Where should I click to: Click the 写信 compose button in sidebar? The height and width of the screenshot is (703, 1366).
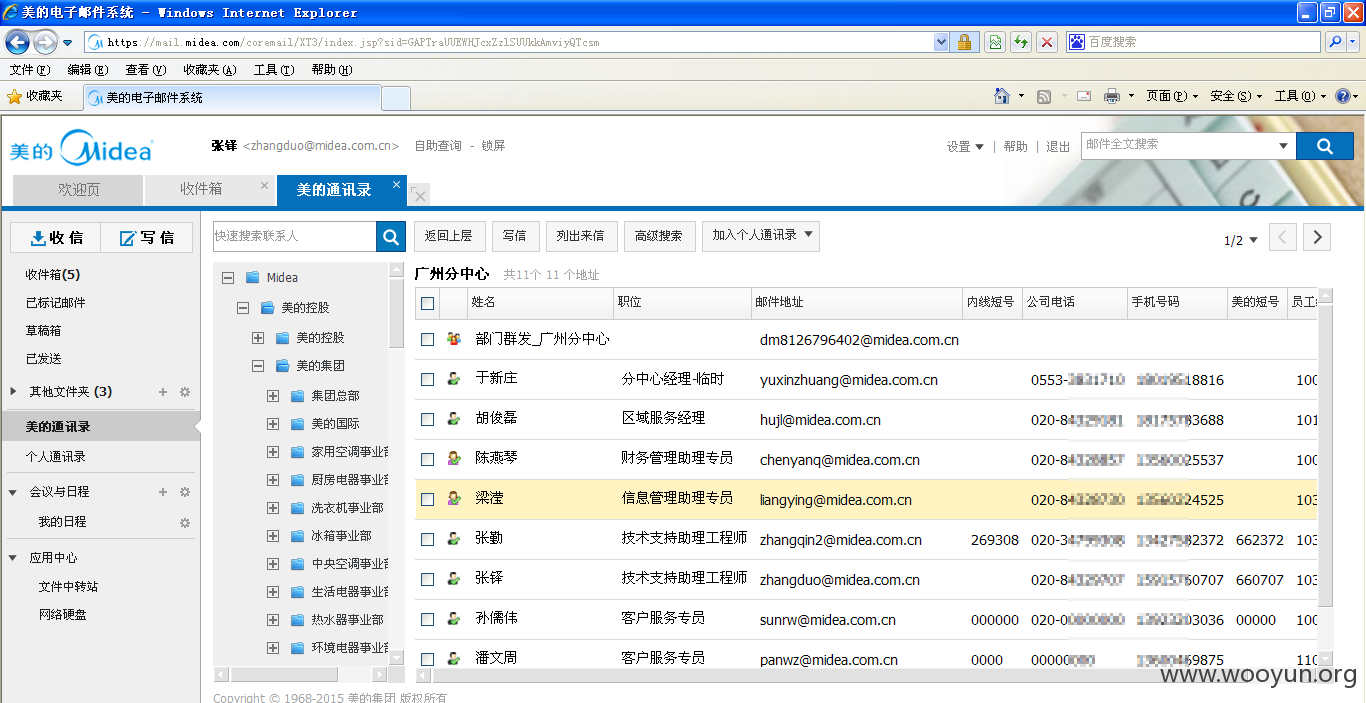[146, 238]
